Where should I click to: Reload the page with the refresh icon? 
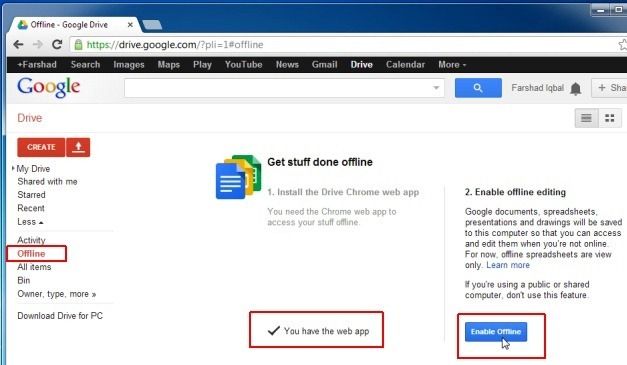(x=57, y=44)
